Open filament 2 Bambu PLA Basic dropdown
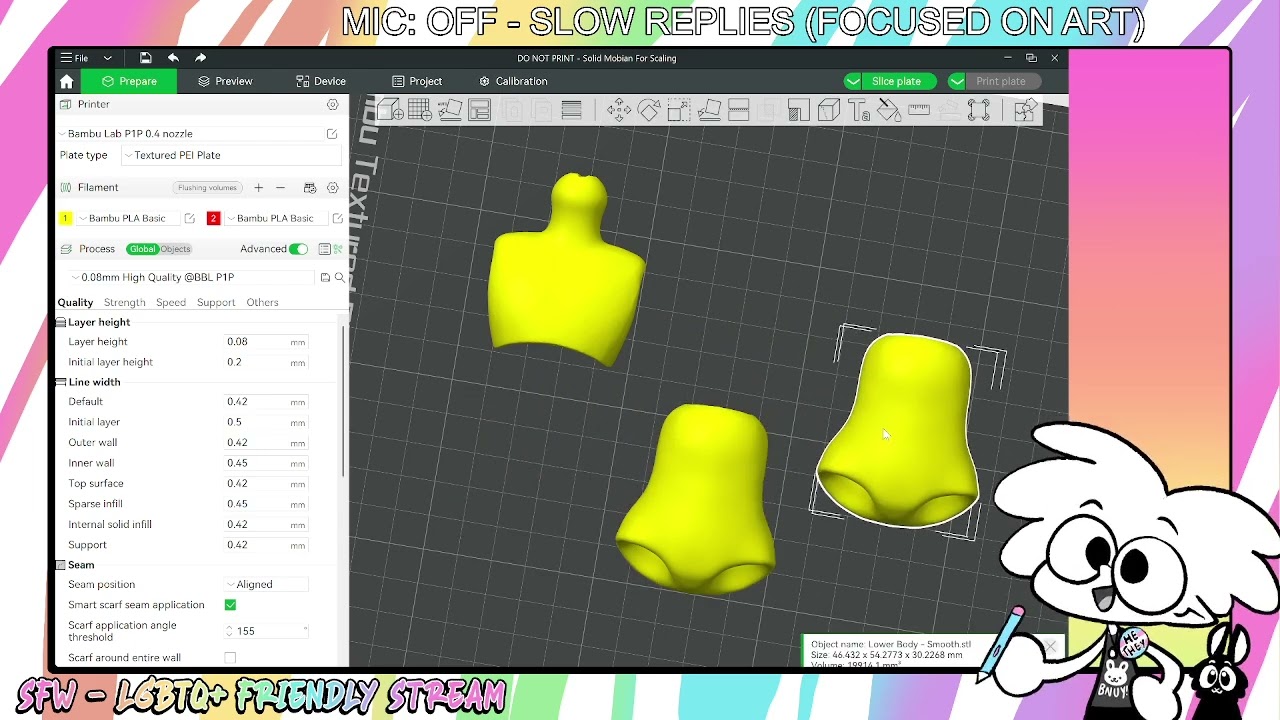 tap(275, 218)
